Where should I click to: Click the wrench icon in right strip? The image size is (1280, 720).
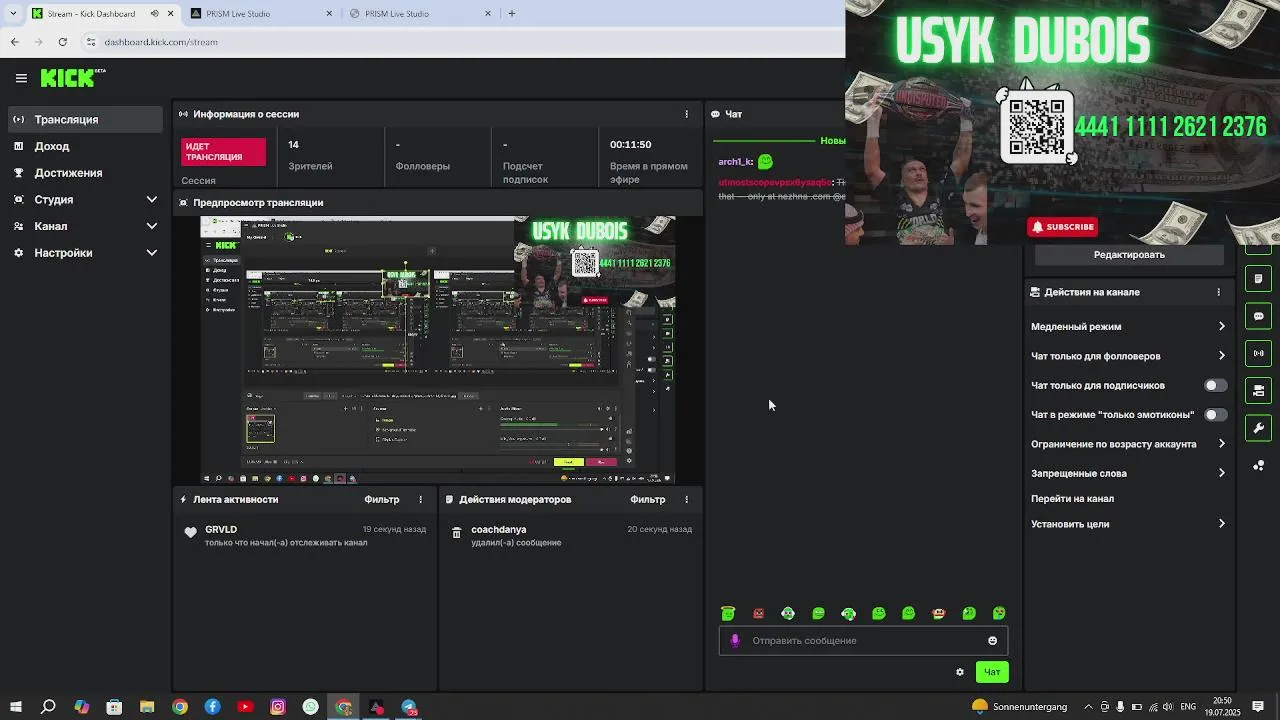click(1258, 428)
